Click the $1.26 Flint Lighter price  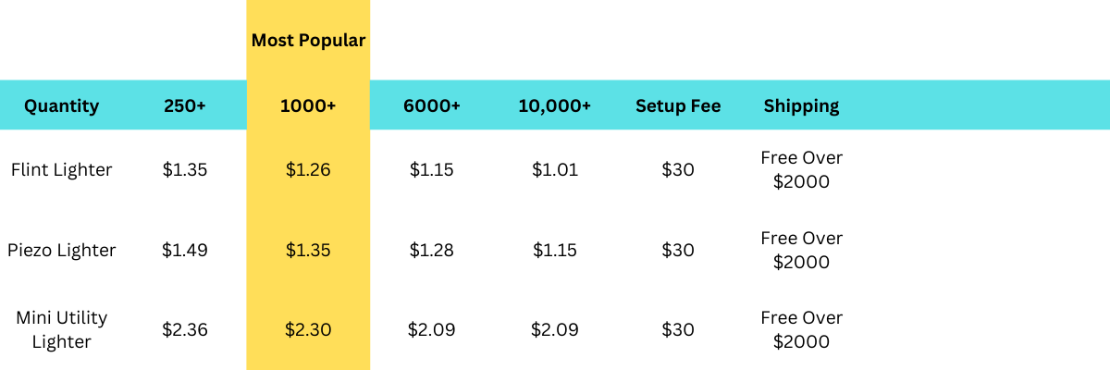click(x=308, y=170)
